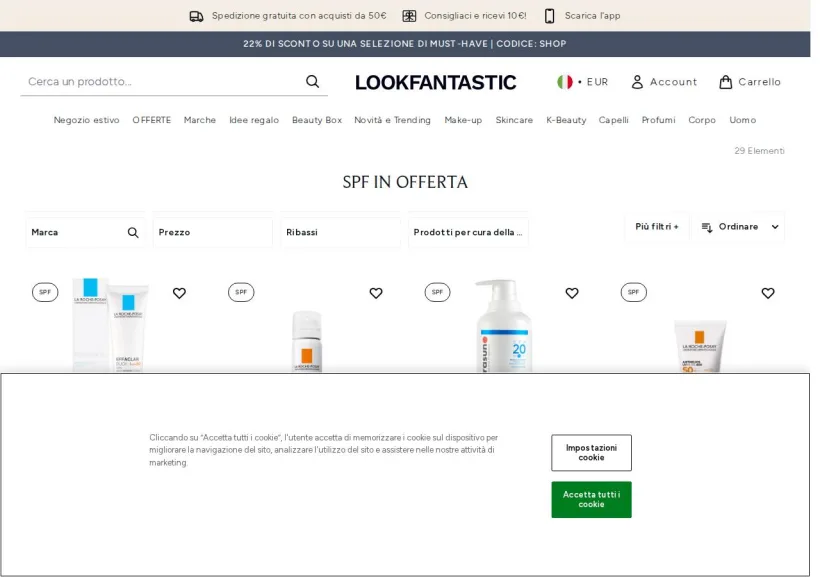Viewport: 820px width, 577px height.
Task: Click SPF badge on Ultrasun 20 product
Action: click(x=437, y=292)
